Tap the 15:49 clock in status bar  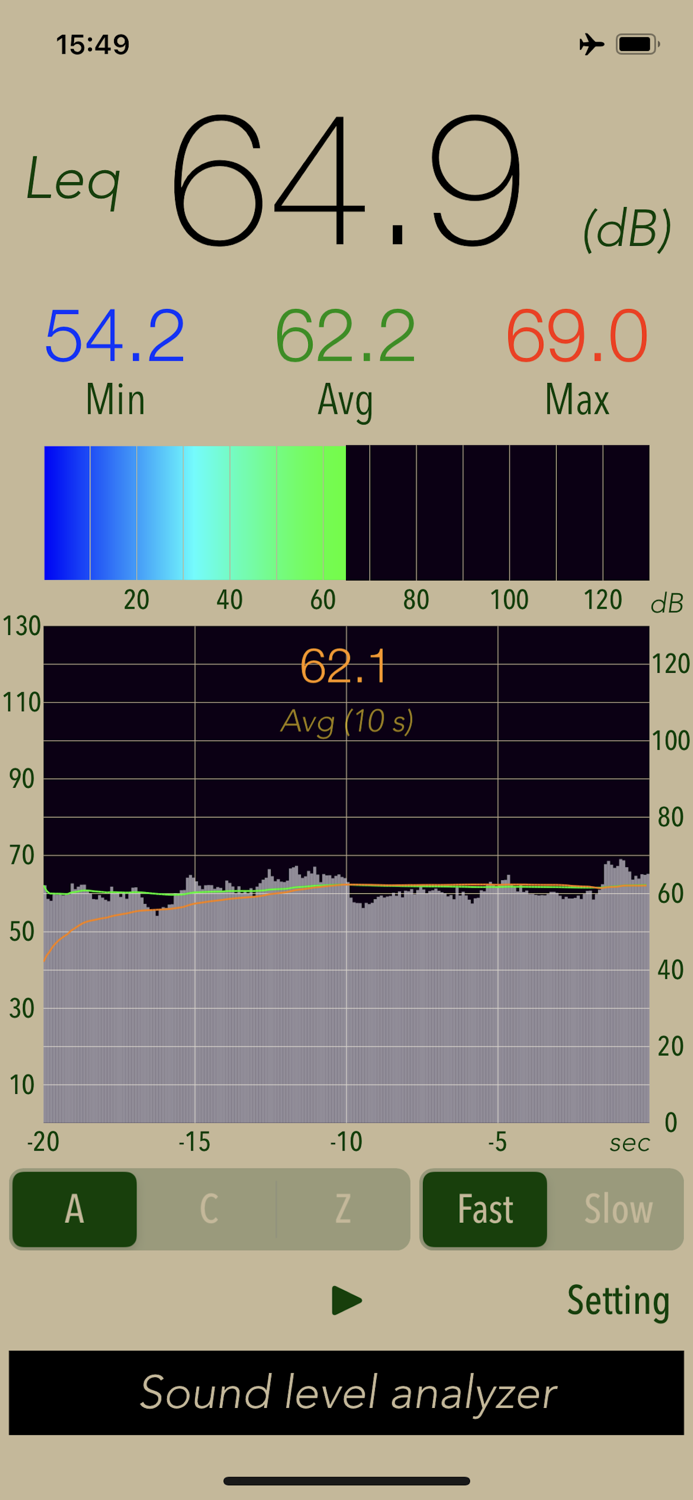pos(93,44)
